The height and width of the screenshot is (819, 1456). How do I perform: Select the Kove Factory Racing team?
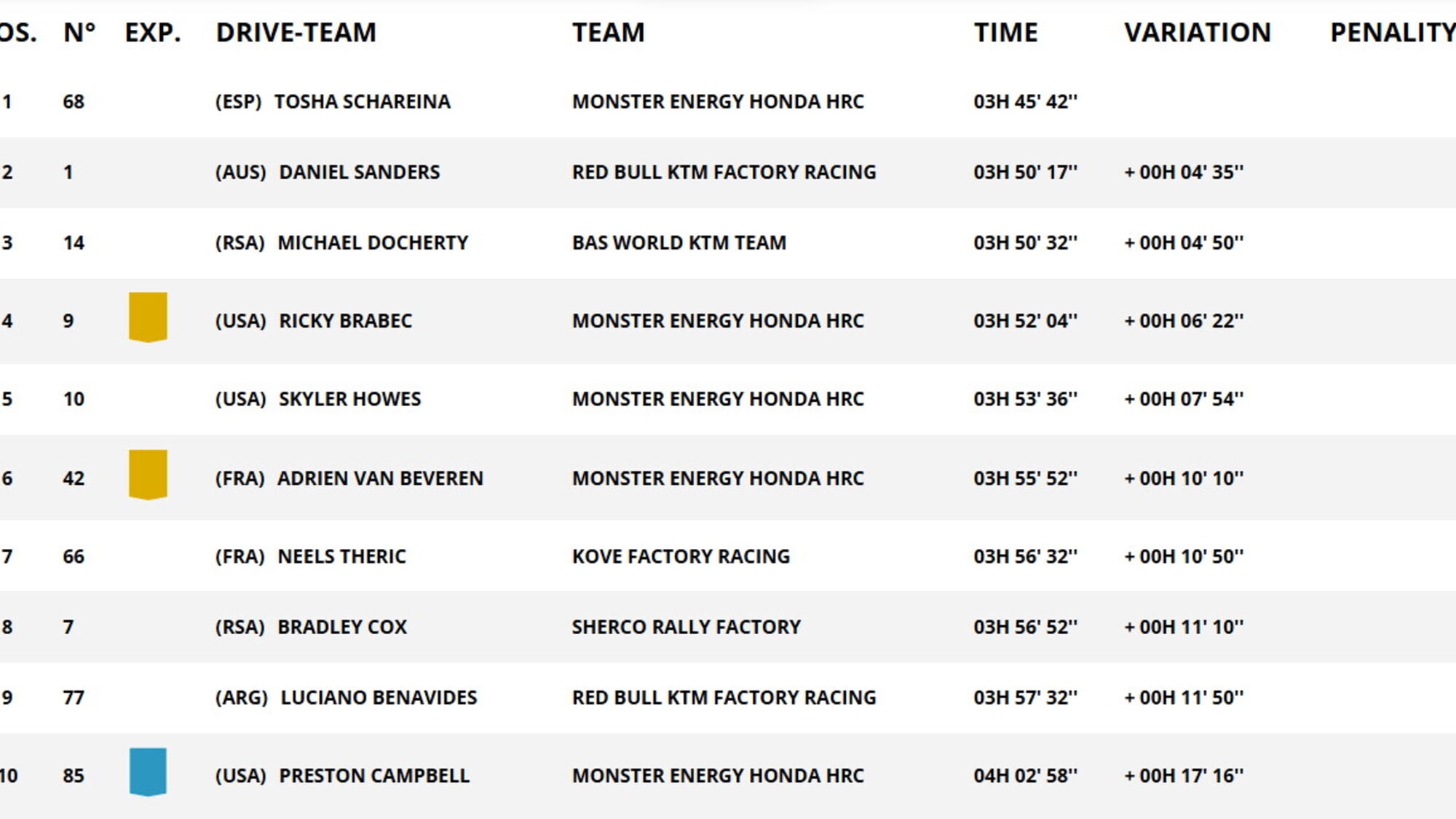click(x=681, y=557)
